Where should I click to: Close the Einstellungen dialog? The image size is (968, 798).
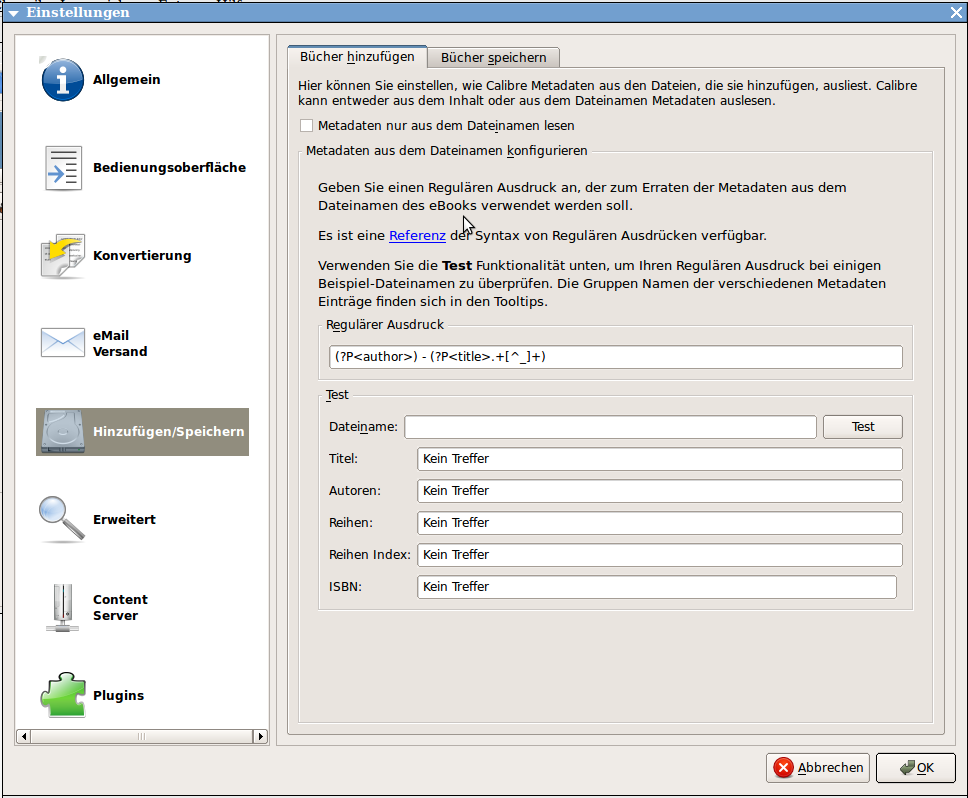click(956, 12)
